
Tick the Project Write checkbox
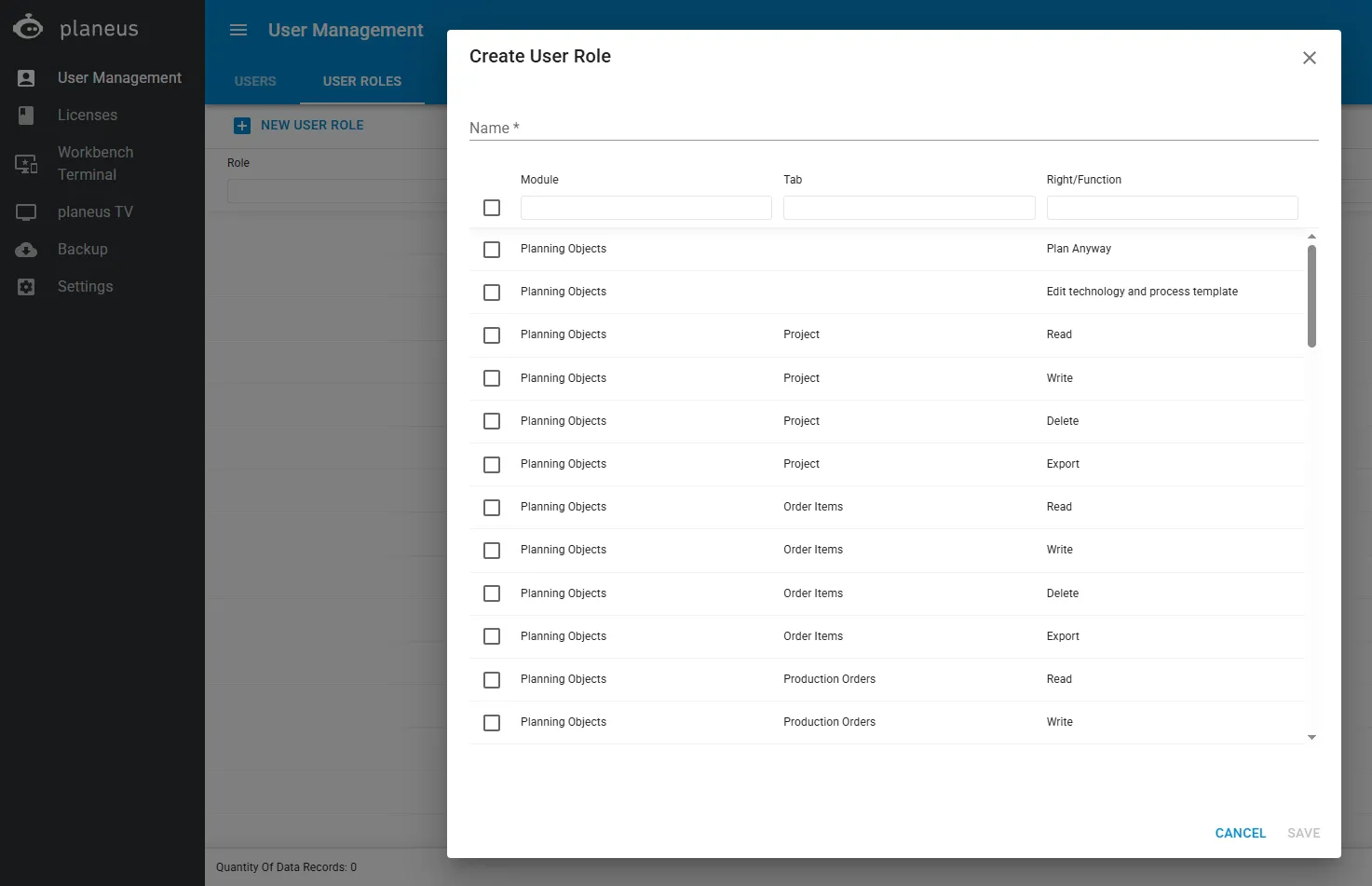tap(492, 378)
